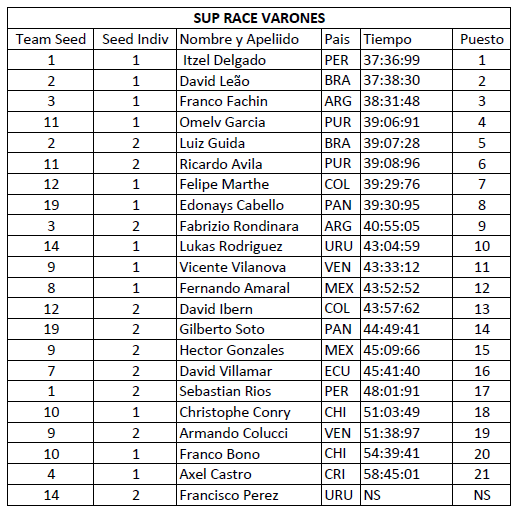Click the Seed Indiv column header
This screenshot has width=518, height=512.
135,39
